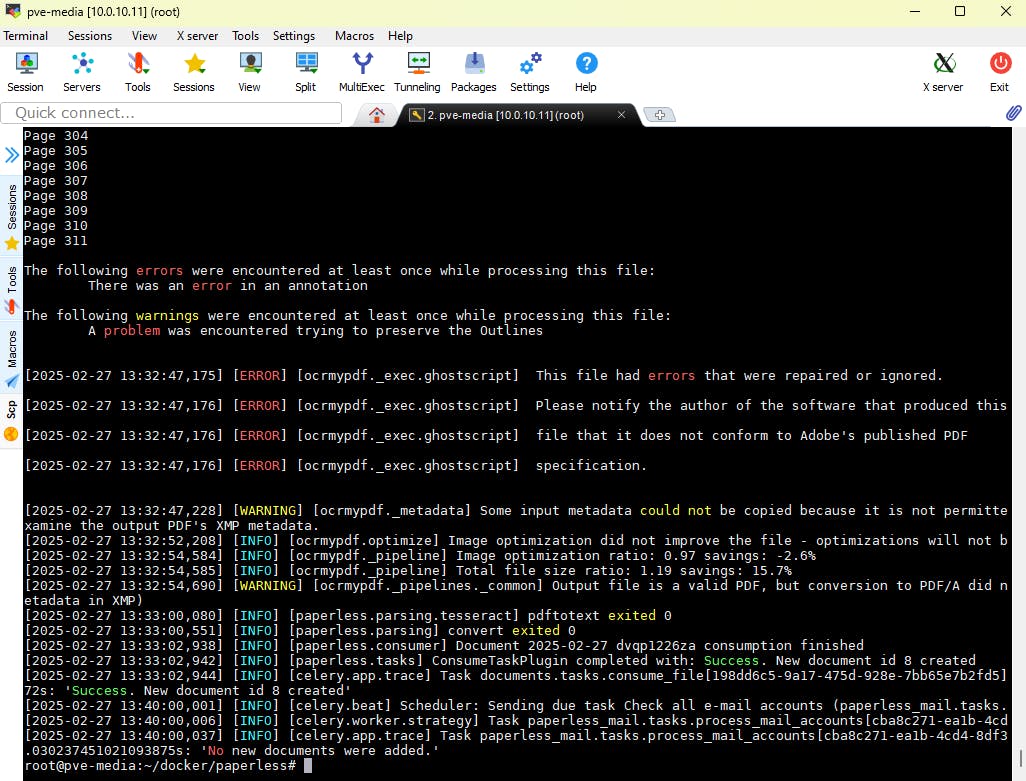Image resolution: width=1026 pixels, height=781 pixels.
Task: Toggle the X server toolbar icon
Action: (943, 72)
